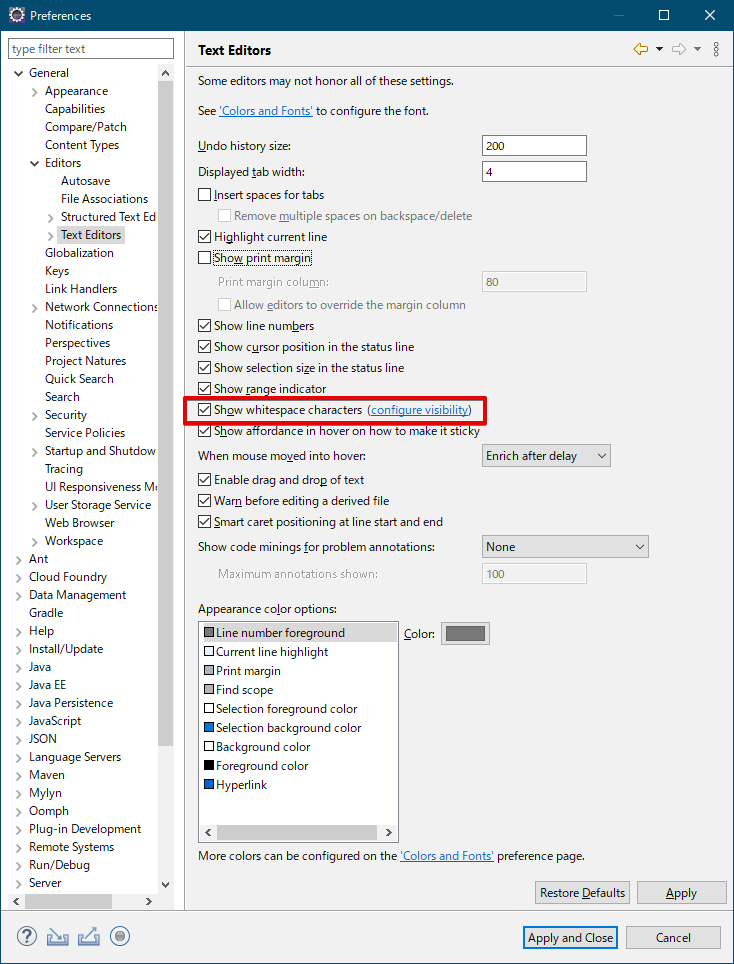Expand the Maven tree node
The width and height of the screenshot is (734, 964).
[18, 775]
